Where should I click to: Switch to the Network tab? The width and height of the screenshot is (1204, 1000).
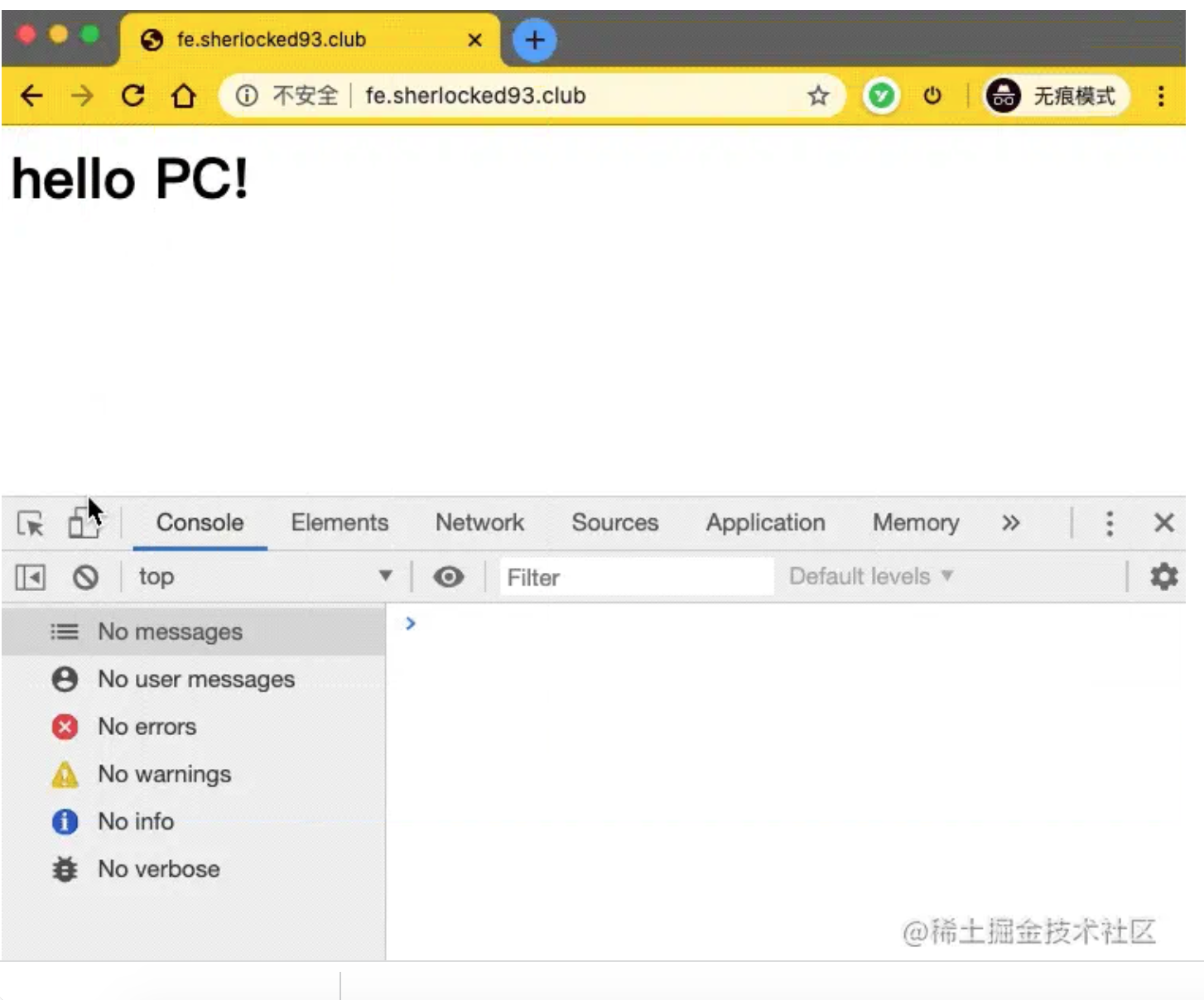(479, 523)
